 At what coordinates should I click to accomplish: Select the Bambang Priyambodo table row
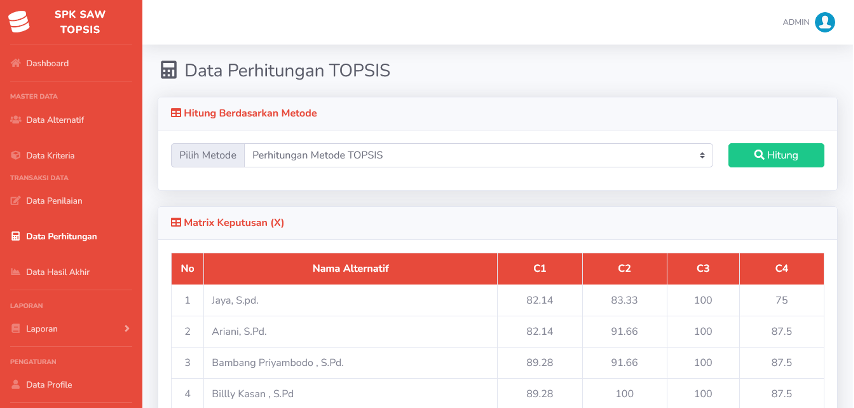click(x=497, y=363)
